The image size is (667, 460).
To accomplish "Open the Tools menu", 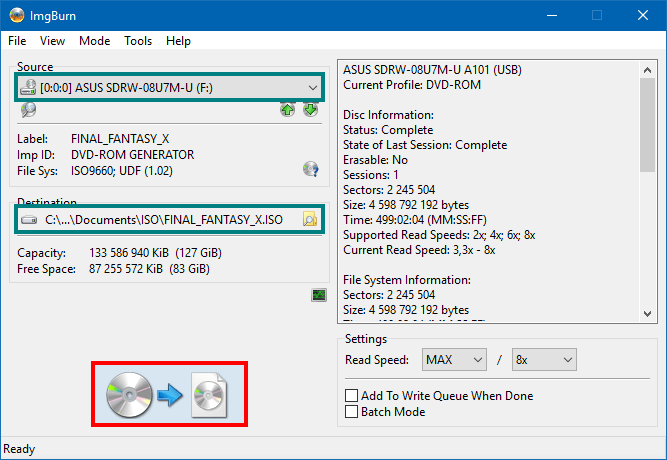I will click(138, 41).
